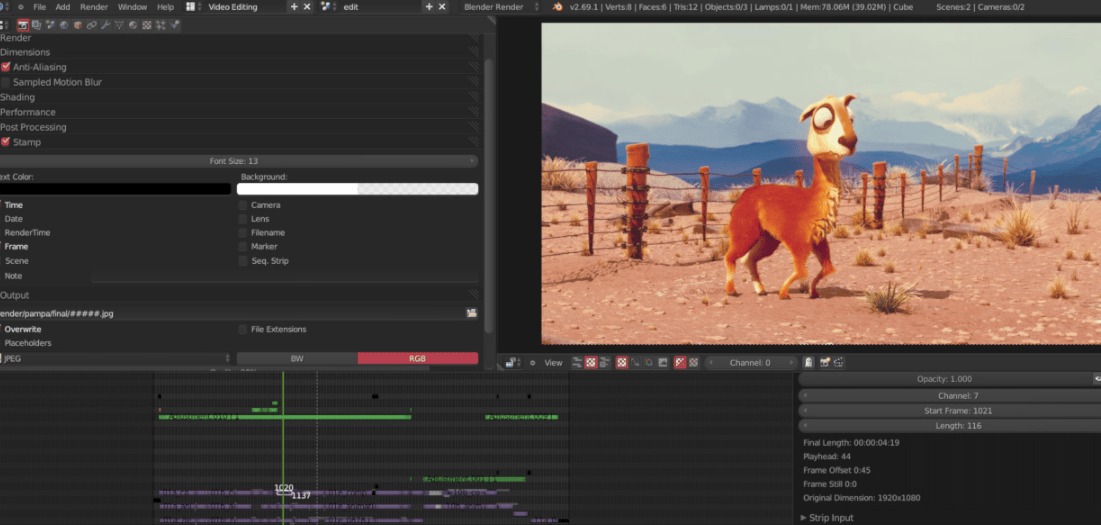This screenshot has height=525, width=1101.
Task: Open the Particles properties icon
Action: (160, 25)
